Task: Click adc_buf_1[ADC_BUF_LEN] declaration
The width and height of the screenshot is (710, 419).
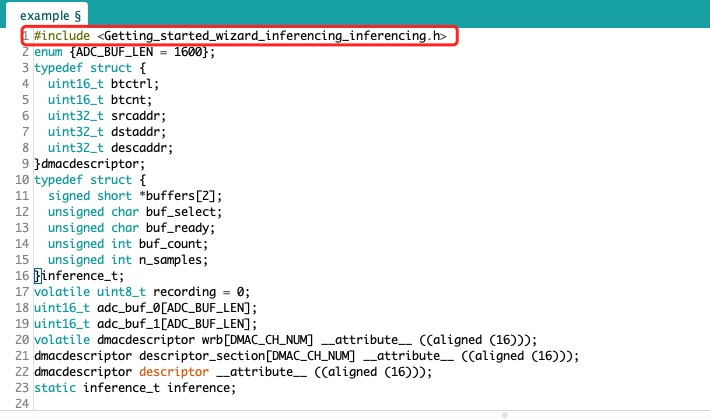Action: 145,324
